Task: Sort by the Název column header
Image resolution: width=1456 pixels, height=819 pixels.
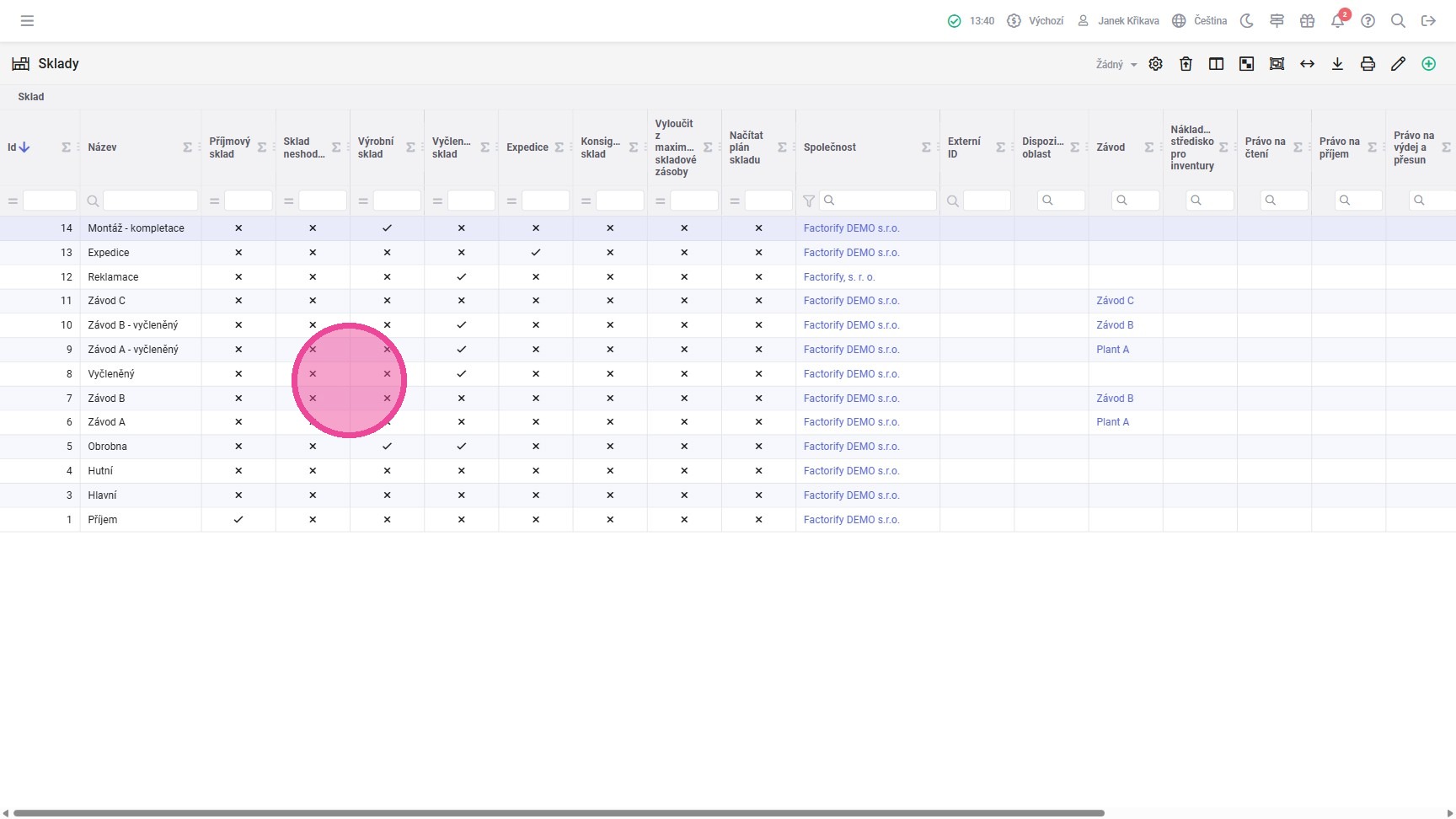Action: click(103, 147)
